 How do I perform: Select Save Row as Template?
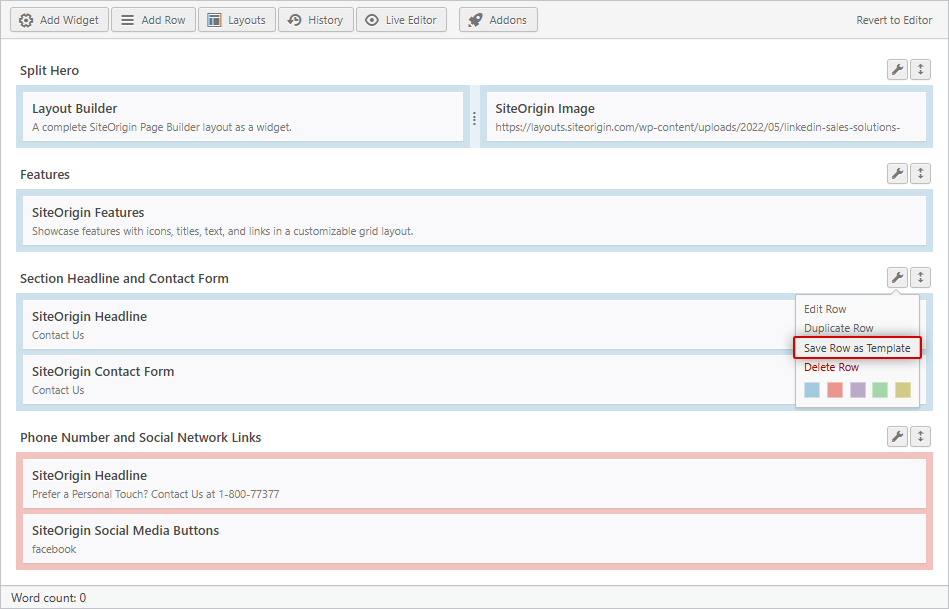point(857,348)
